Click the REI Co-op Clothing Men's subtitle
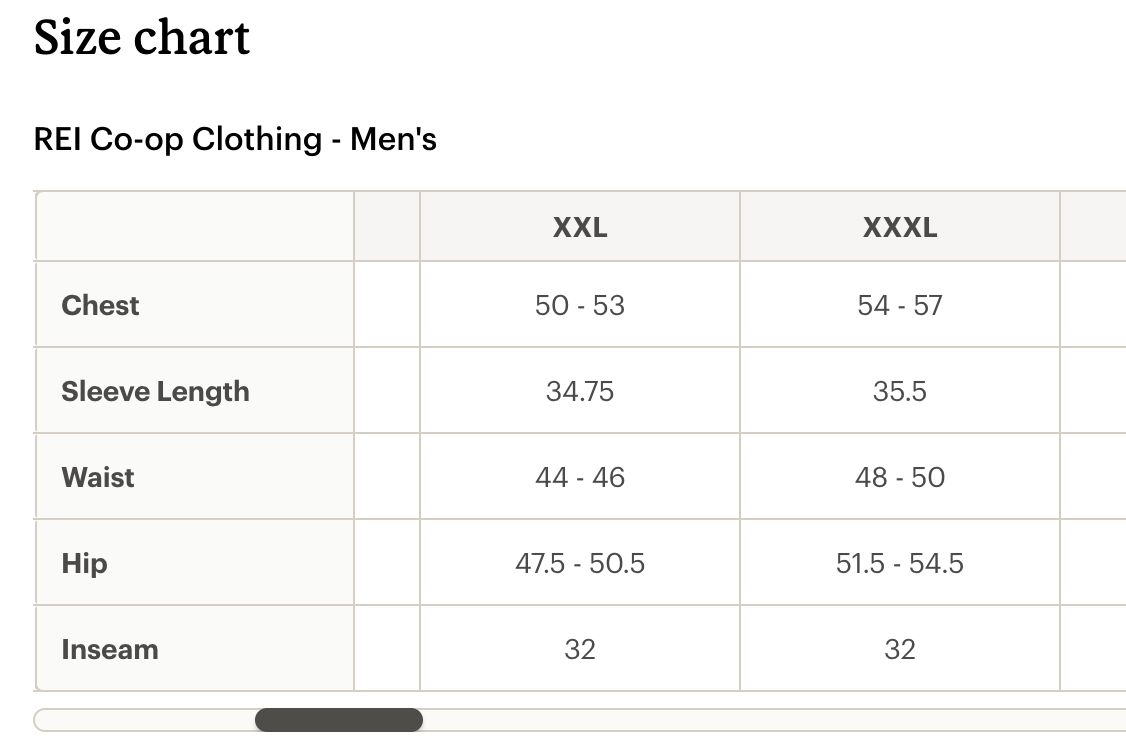 coord(235,140)
